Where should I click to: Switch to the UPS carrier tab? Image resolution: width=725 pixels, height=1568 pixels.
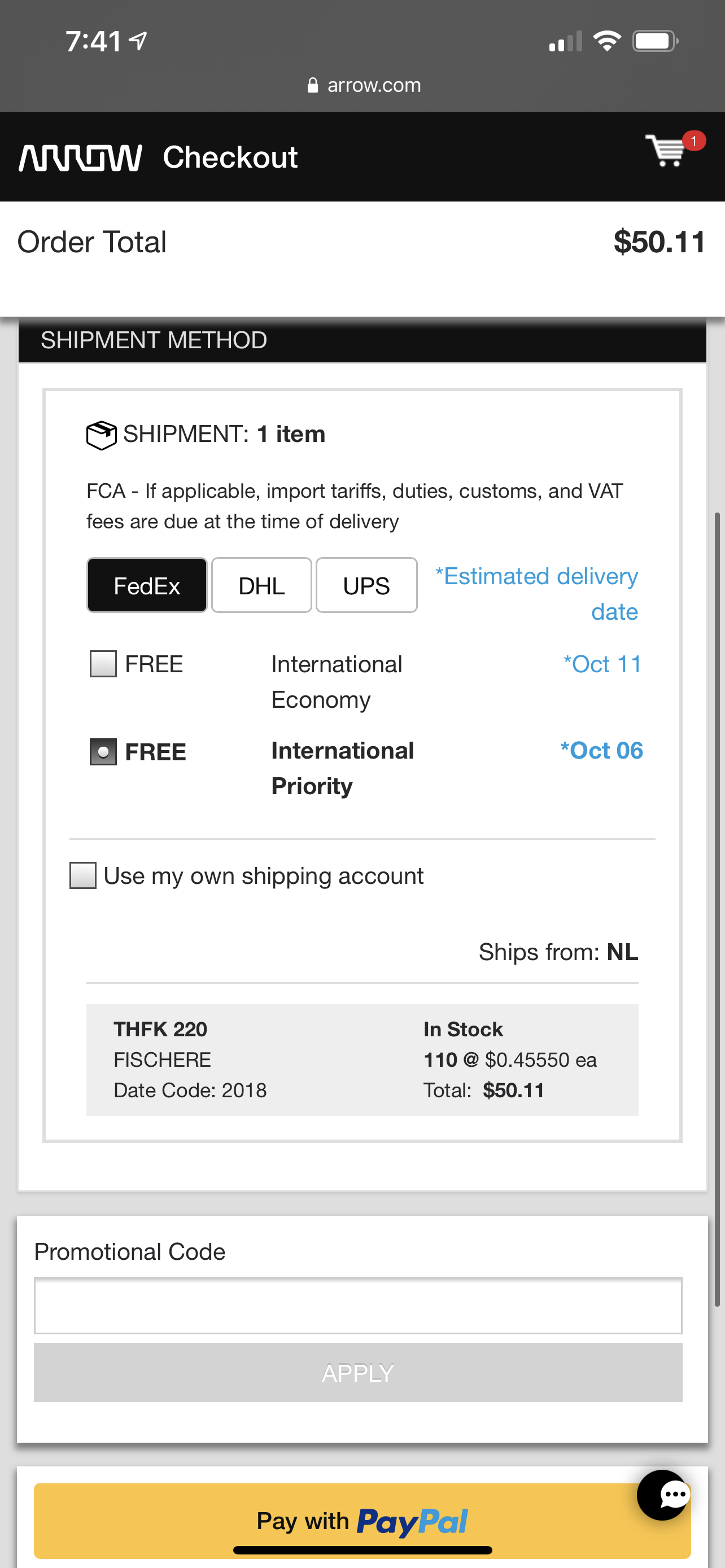[366, 585]
